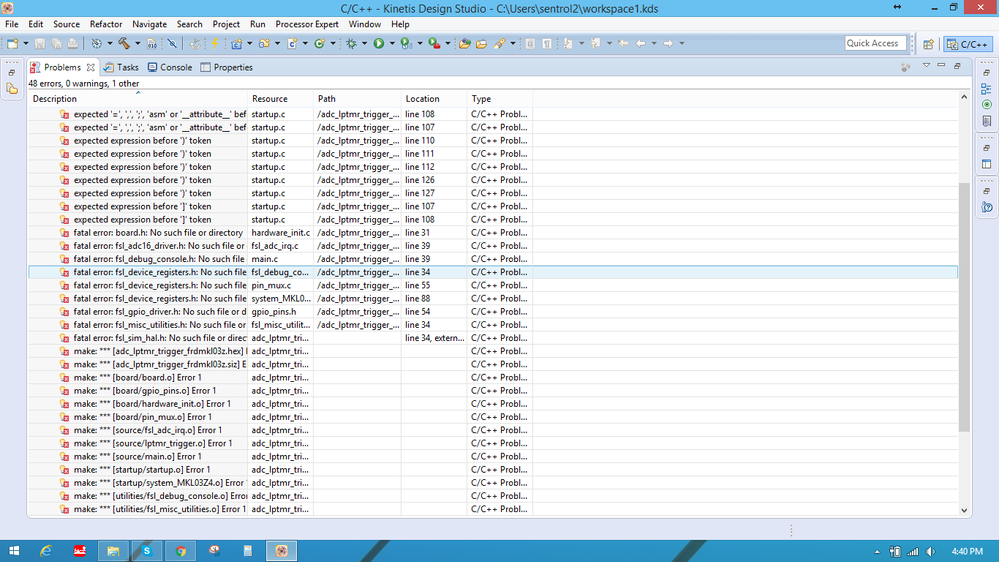Click the Save toolbar icon
Screen dimensions: 999x562
coord(40,43)
